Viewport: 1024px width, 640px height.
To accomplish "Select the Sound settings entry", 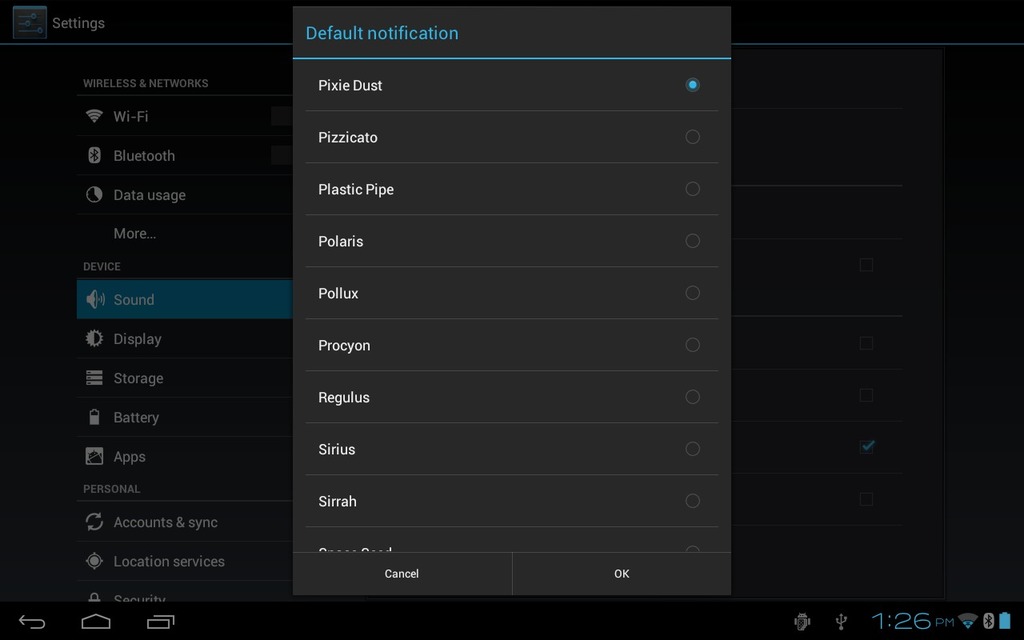I will pyautogui.click(x=184, y=299).
